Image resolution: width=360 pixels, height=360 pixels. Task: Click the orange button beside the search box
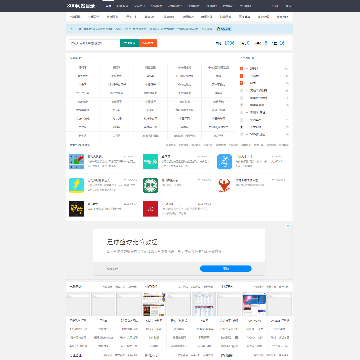(148, 43)
